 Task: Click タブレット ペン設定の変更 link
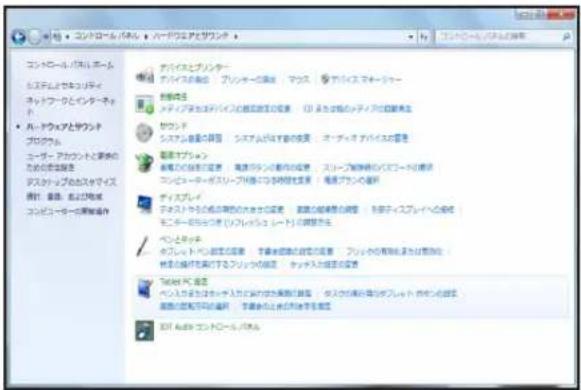pyautogui.click(x=202, y=252)
